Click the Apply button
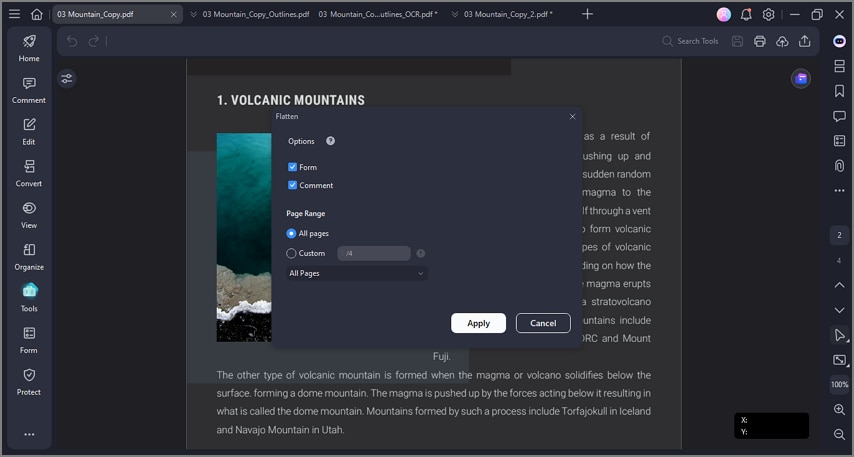The image size is (854, 457). tap(478, 323)
